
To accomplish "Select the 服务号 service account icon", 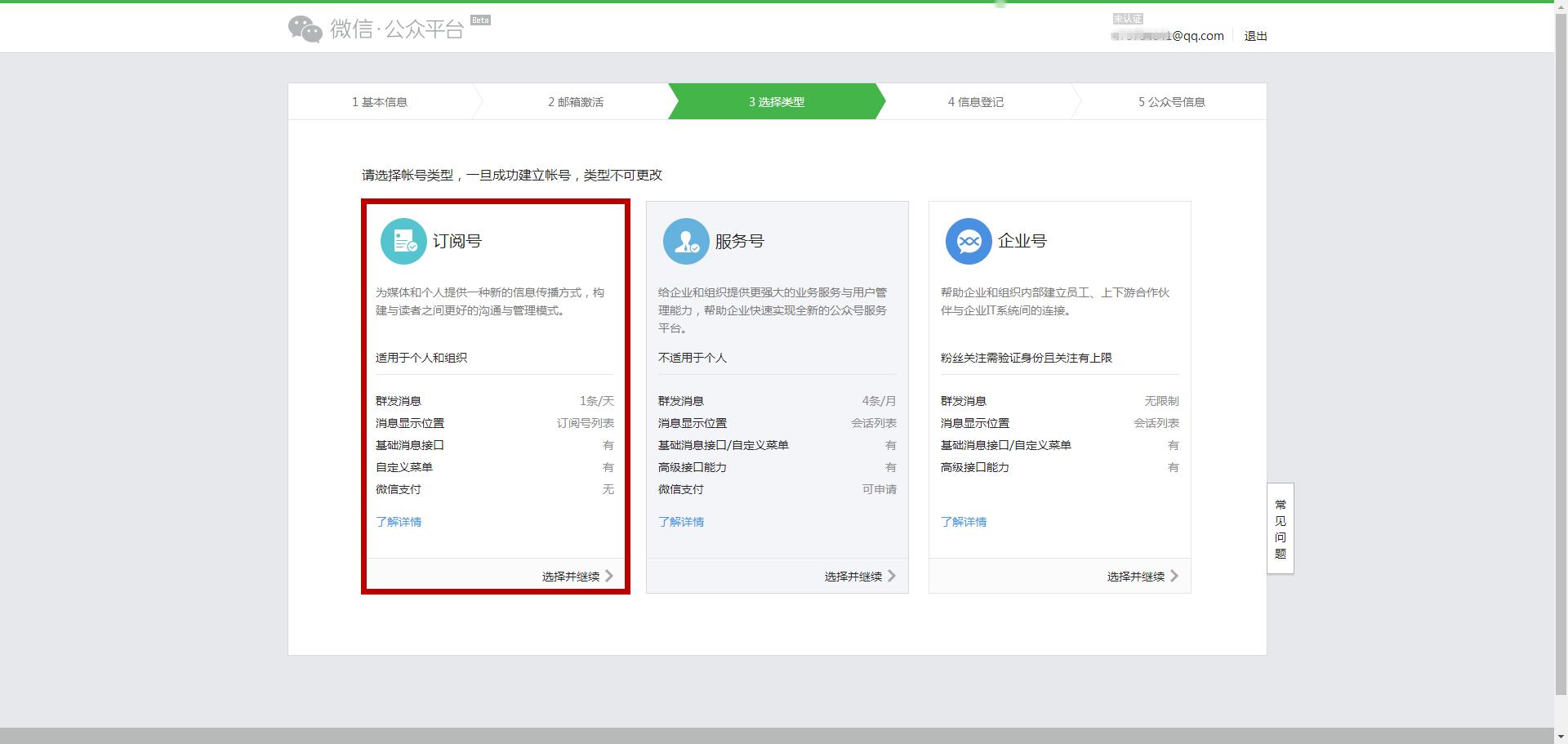I will pyautogui.click(x=686, y=241).
